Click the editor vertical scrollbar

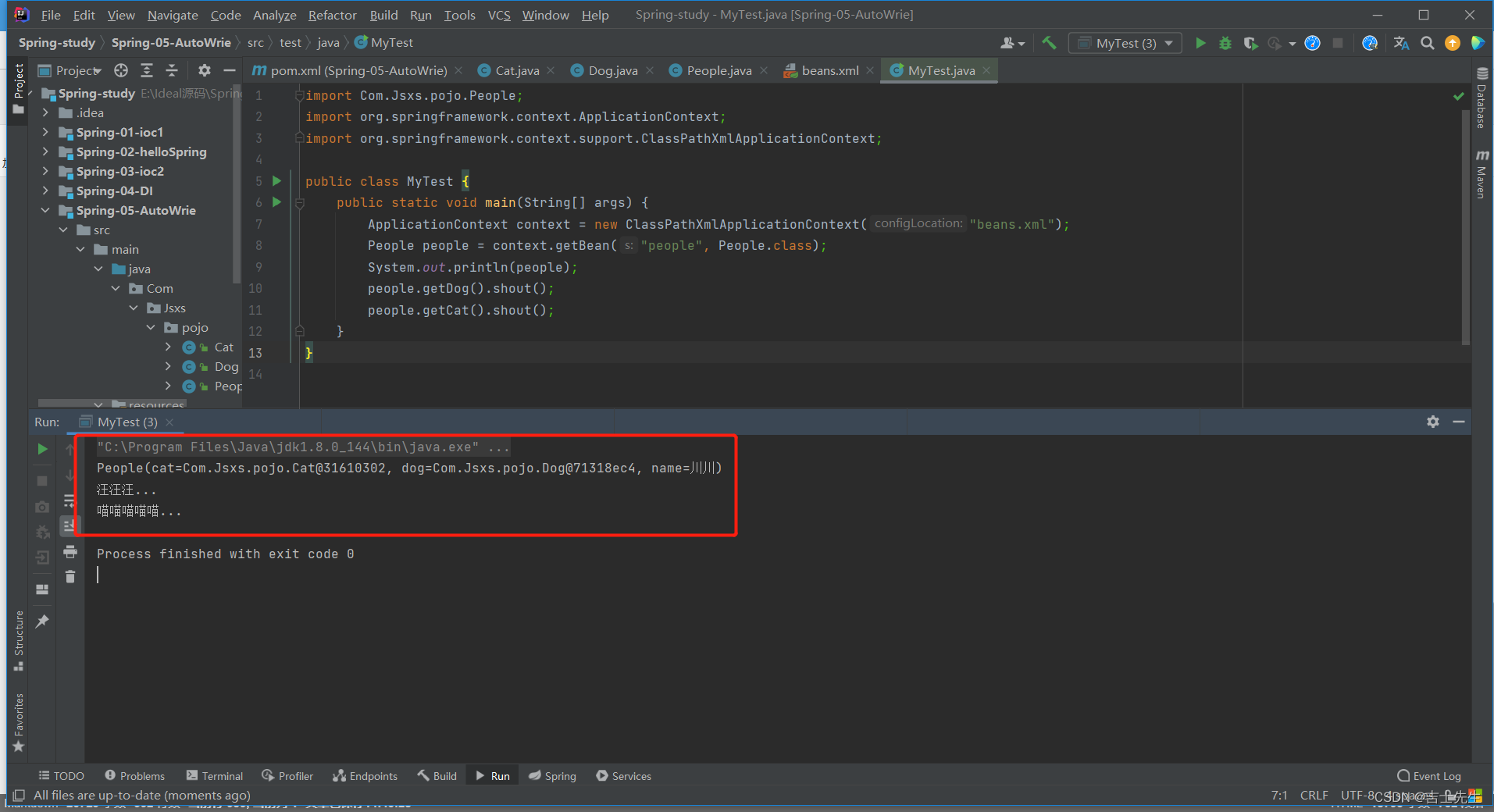[x=1465, y=226]
